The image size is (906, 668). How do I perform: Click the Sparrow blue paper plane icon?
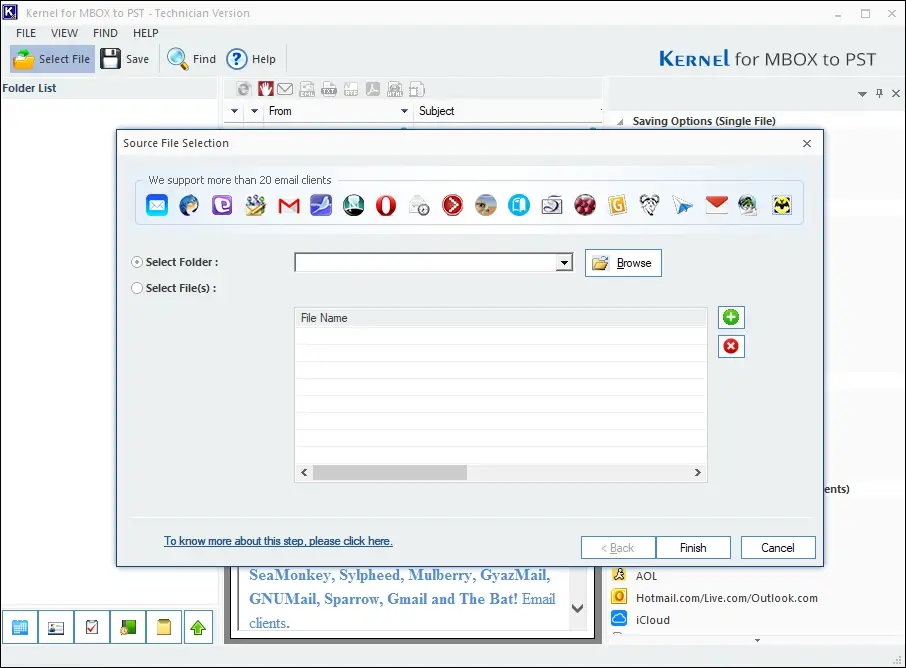682,205
